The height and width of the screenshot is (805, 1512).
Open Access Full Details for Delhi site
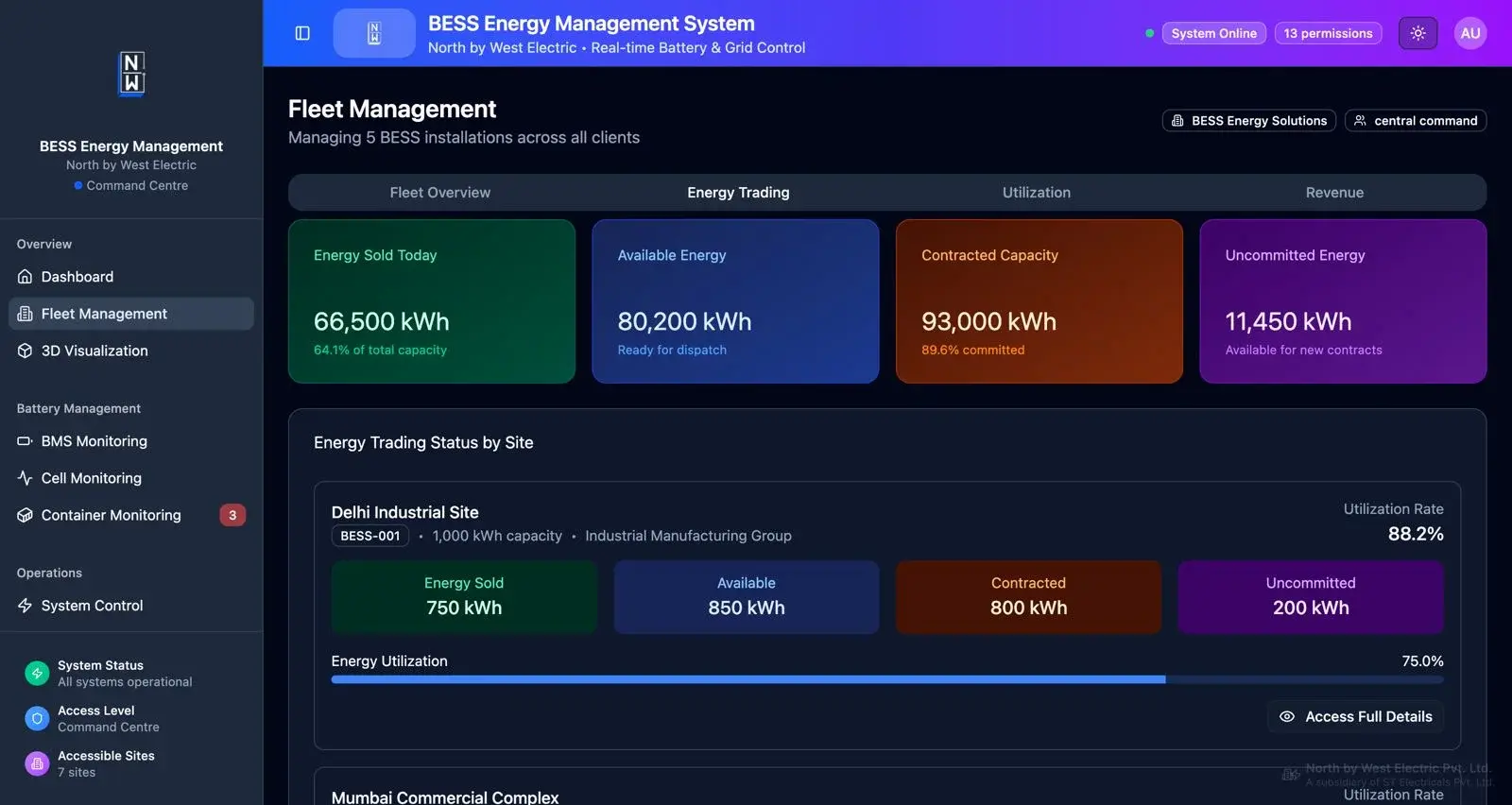tap(1355, 716)
